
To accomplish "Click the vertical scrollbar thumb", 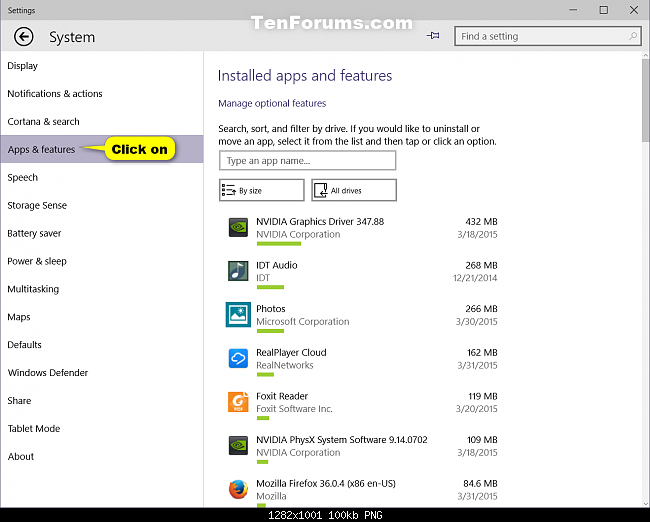I will click(x=645, y=100).
